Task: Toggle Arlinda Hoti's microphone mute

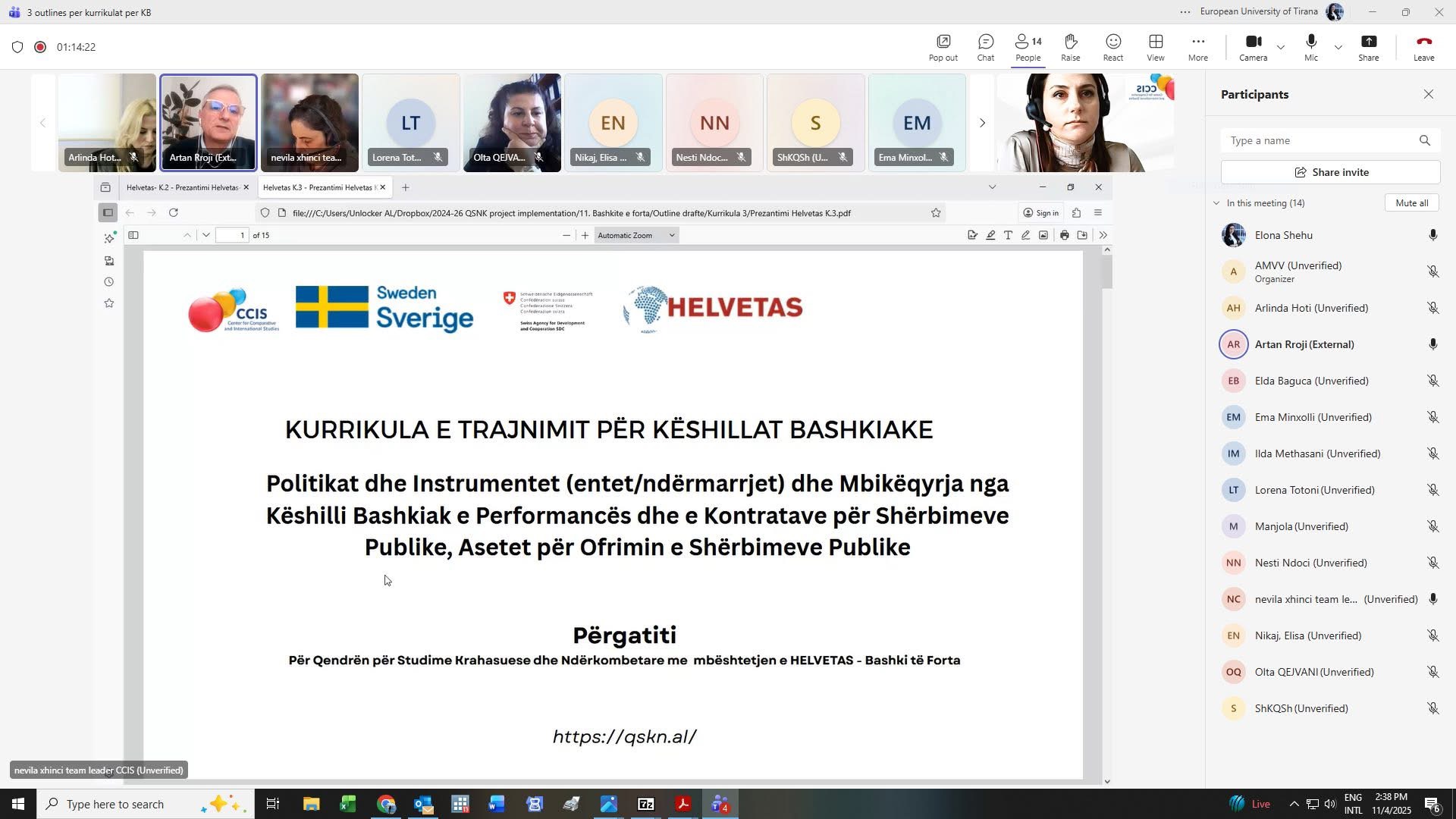Action: (1432, 308)
